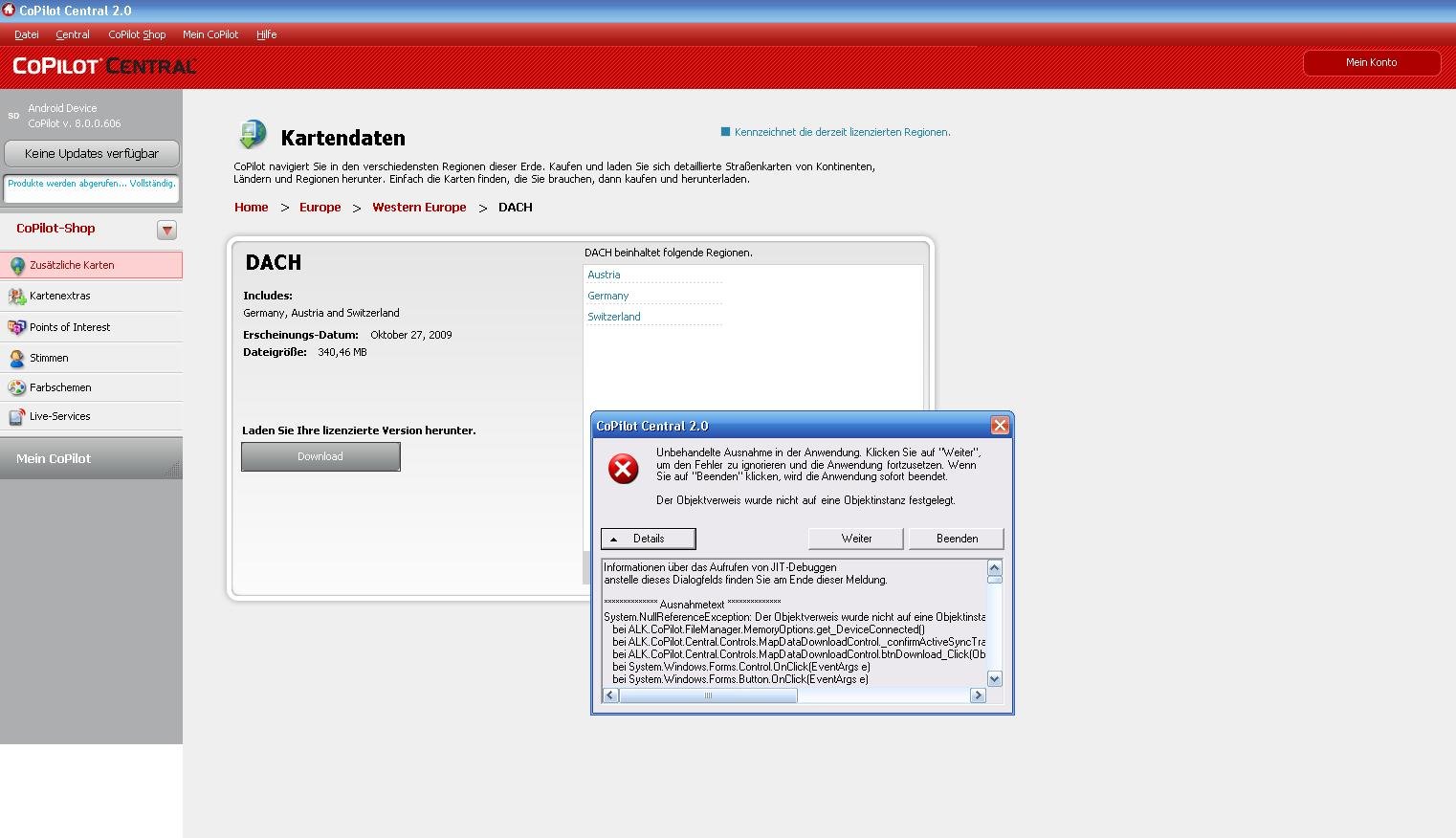
Task: Click the Kartendaten globe download icon
Action: pyautogui.click(x=252, y=135)
